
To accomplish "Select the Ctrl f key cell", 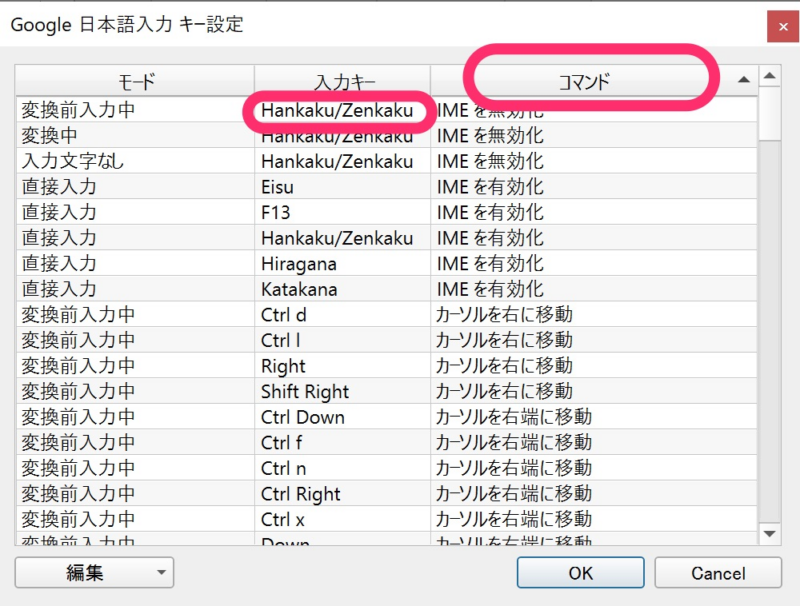I will tap(342, 442).
